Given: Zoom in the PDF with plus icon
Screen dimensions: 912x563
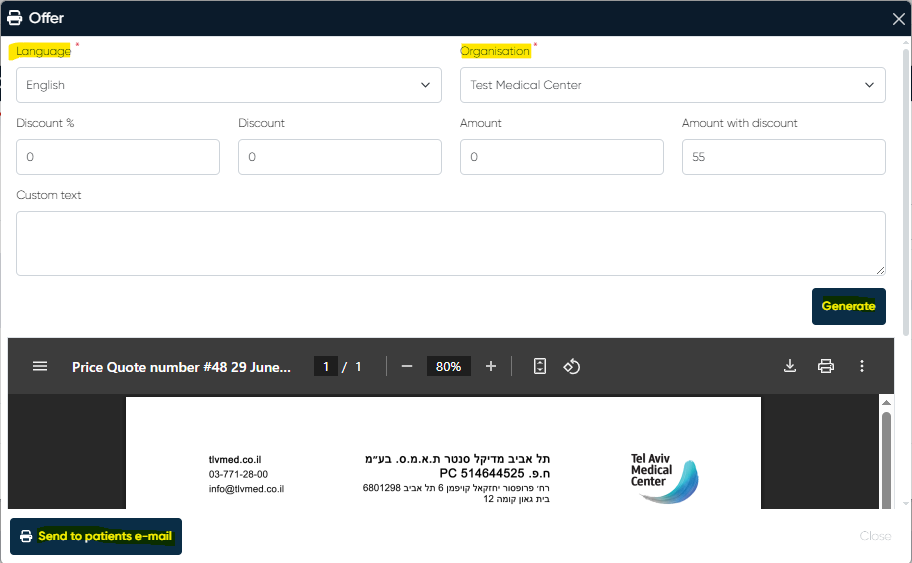Looking at the screenshot, I should tap(491, 367).
